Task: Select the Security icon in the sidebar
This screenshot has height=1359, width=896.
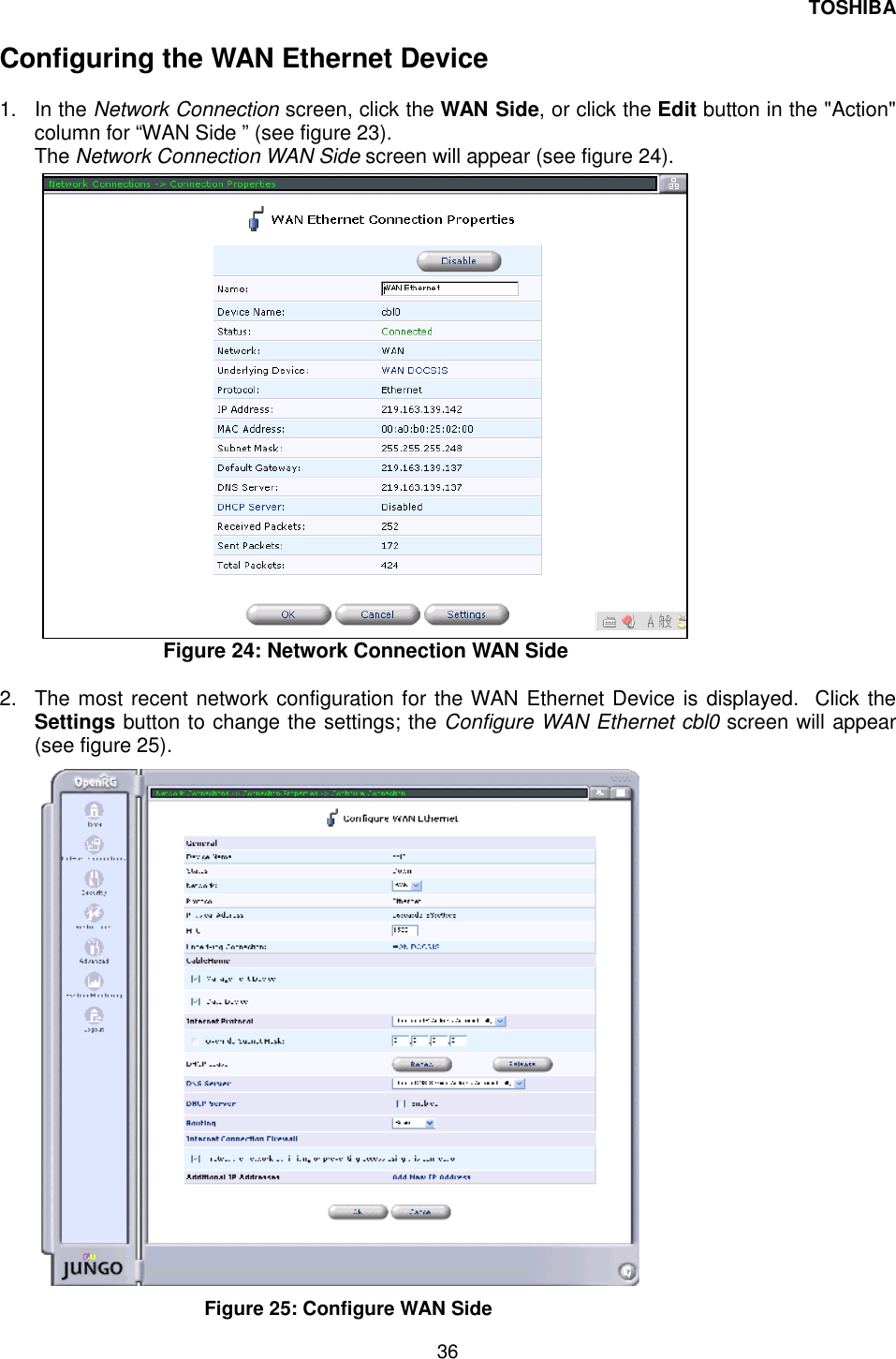Action: 95,879
